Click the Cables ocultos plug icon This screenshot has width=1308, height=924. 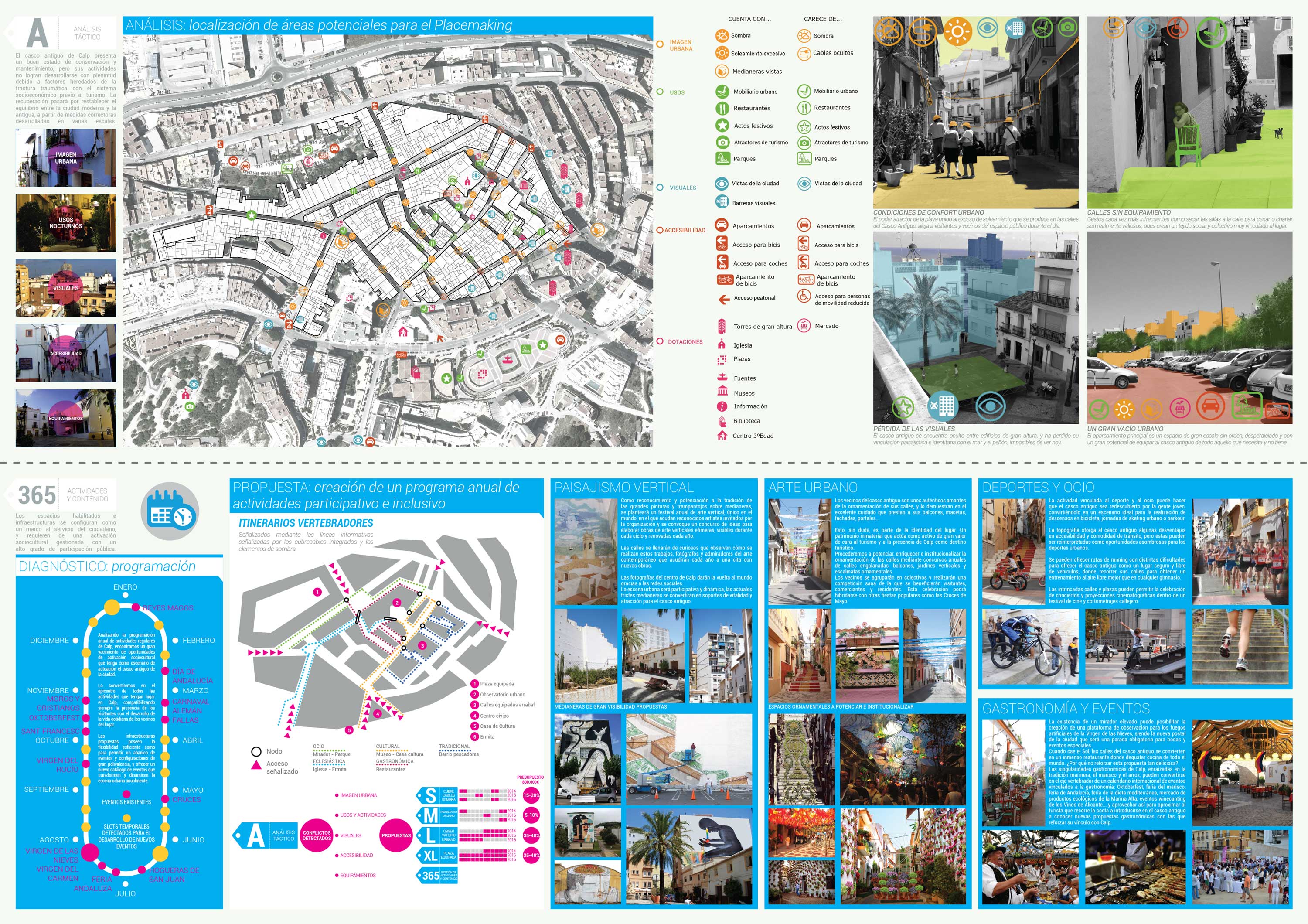[804, 54]
